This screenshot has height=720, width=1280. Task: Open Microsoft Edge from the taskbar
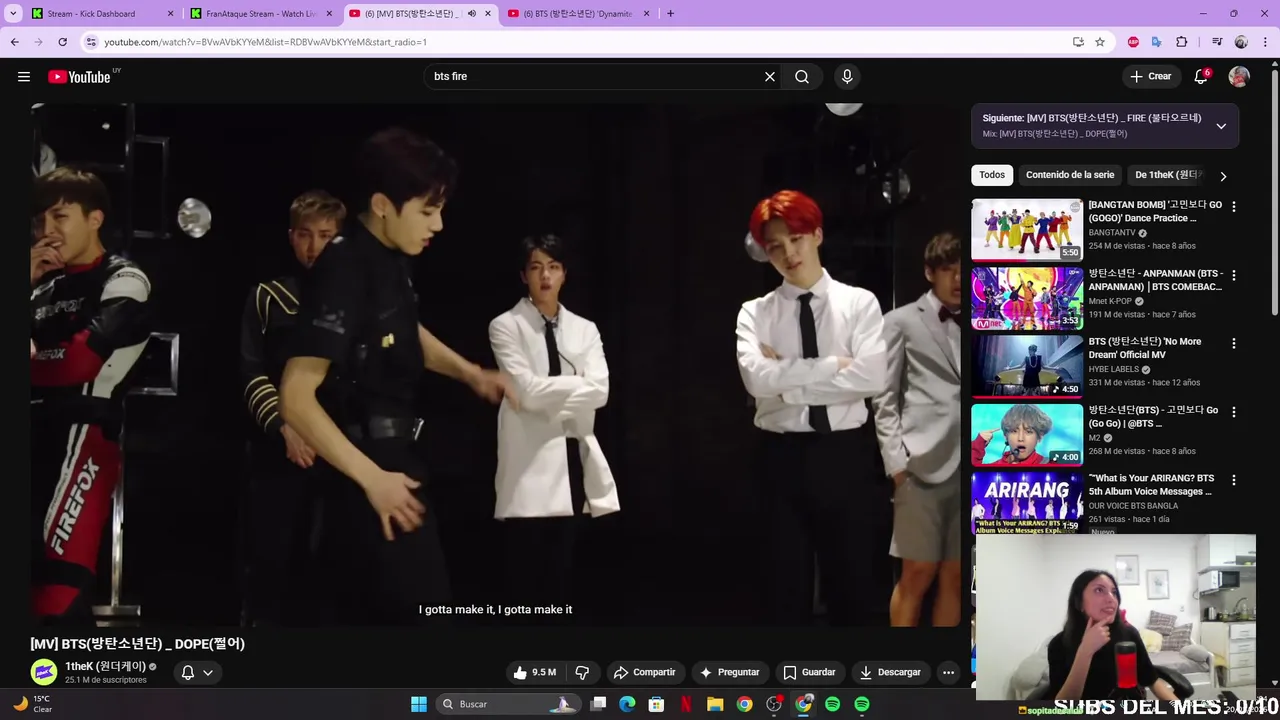(x=627, y=704)
